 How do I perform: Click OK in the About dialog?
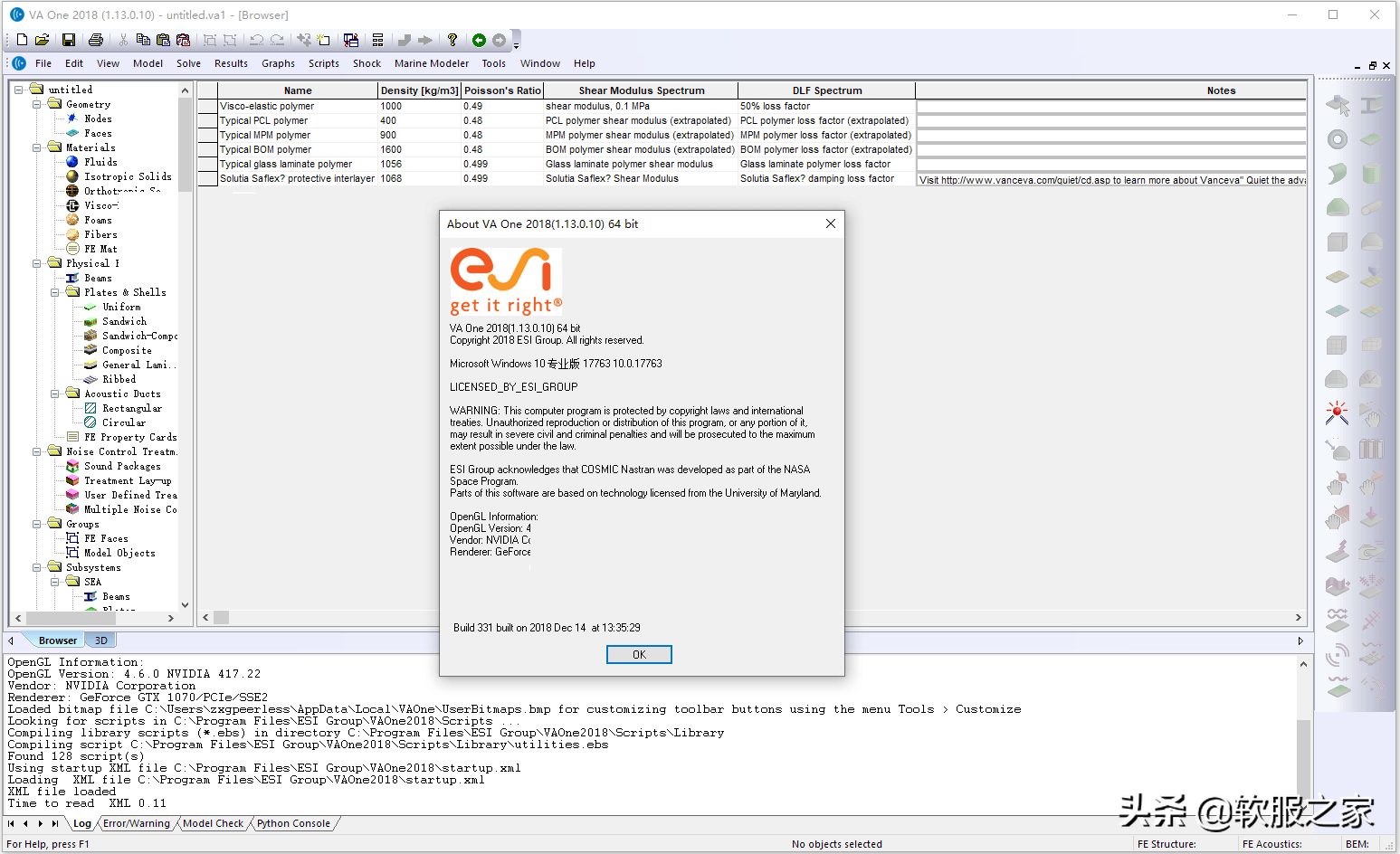(639, 654)
